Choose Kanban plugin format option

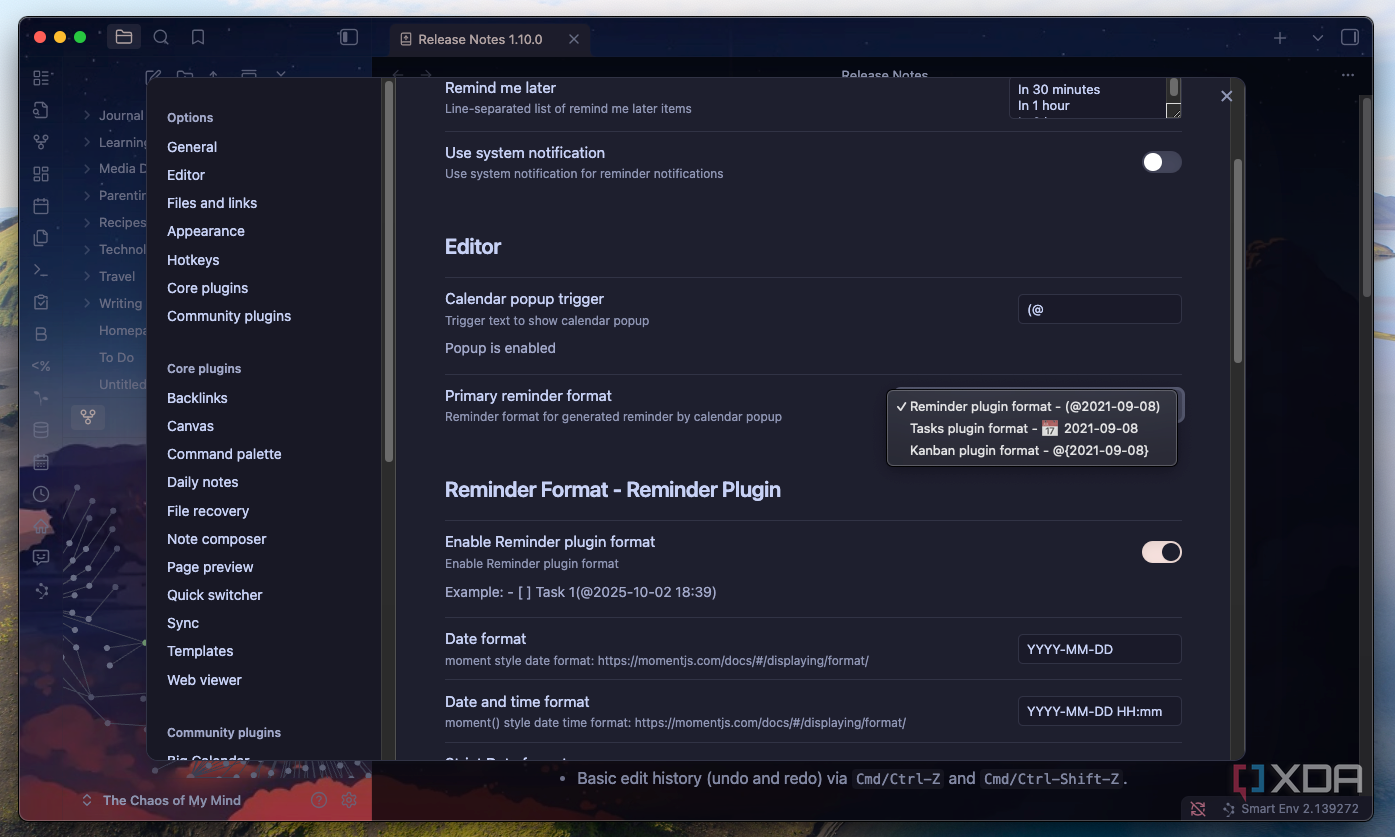(1032, 450)
